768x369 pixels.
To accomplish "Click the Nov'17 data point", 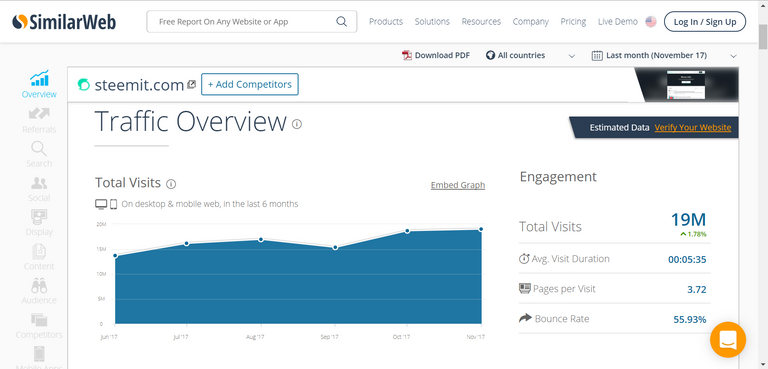I will coord(481,229).
